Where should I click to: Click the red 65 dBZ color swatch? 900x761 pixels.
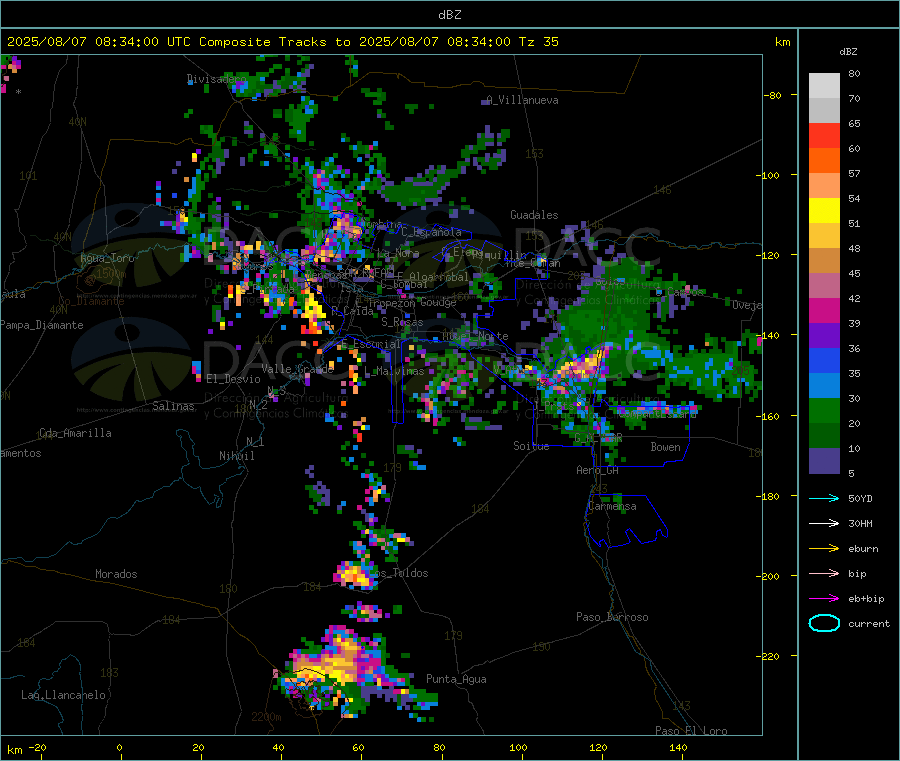coord(824,135)
